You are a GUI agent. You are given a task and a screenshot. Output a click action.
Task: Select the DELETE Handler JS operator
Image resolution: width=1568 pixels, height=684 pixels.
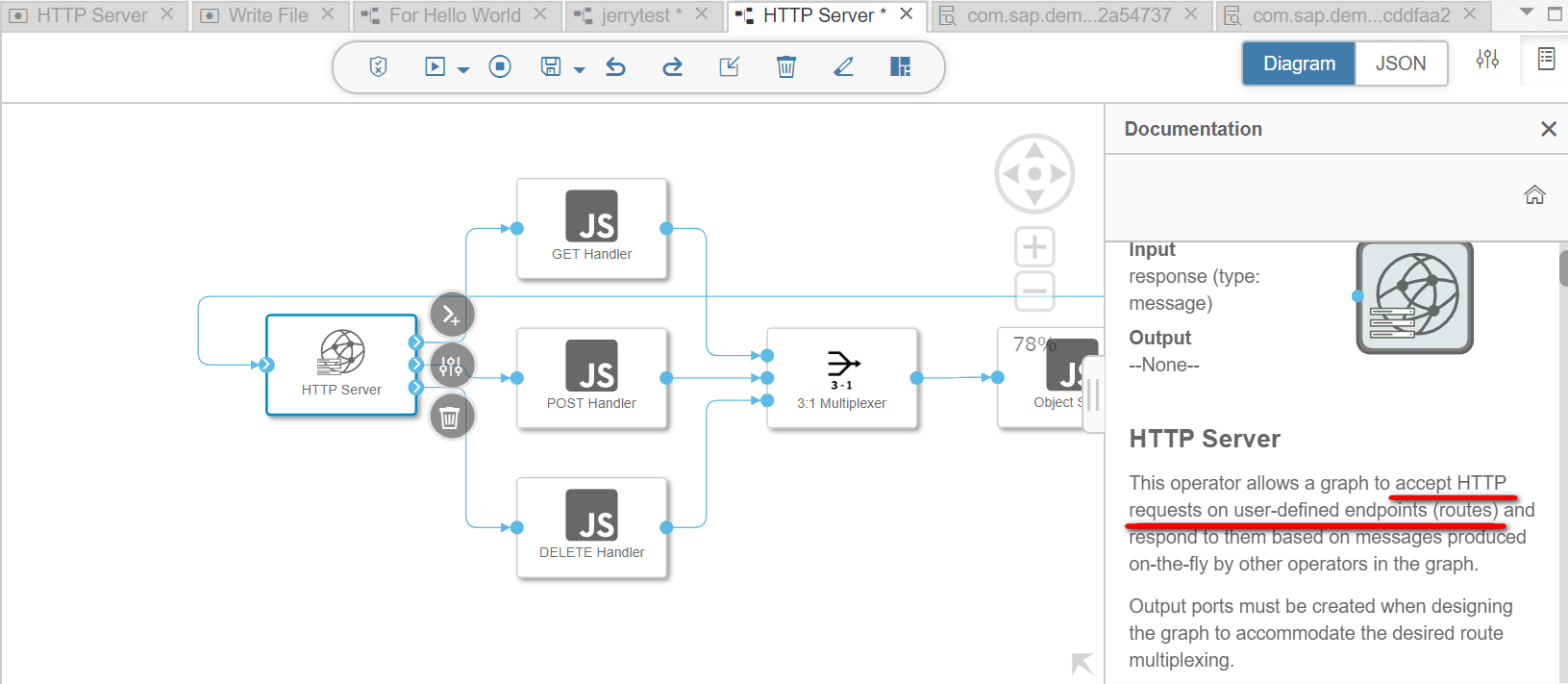coord(592,528)
